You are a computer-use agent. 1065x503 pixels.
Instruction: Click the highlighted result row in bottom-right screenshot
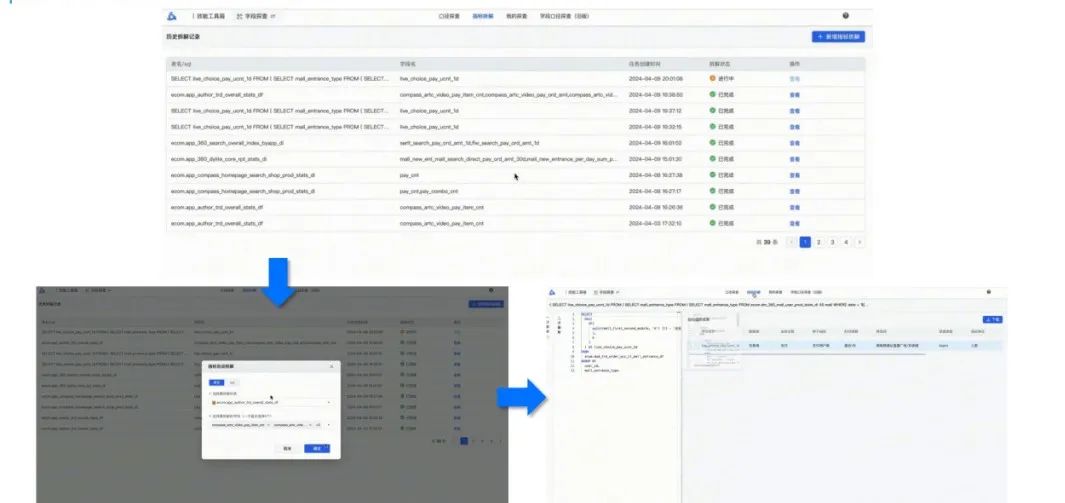click(x=844, y=346)
